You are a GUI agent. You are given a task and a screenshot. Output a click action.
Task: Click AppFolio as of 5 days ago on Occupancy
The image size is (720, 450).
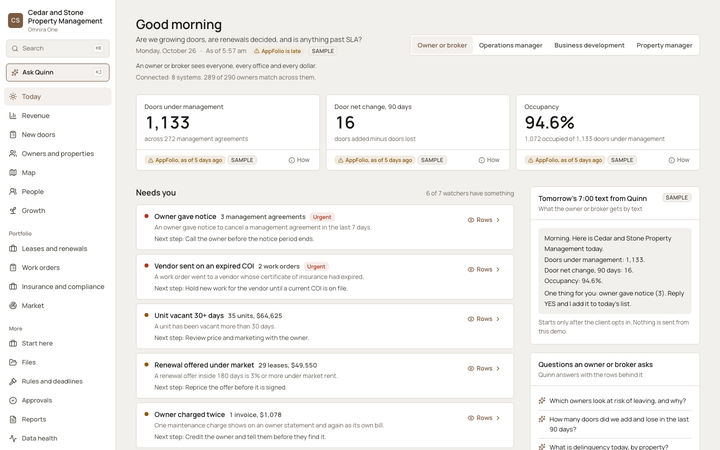(565, 160)
